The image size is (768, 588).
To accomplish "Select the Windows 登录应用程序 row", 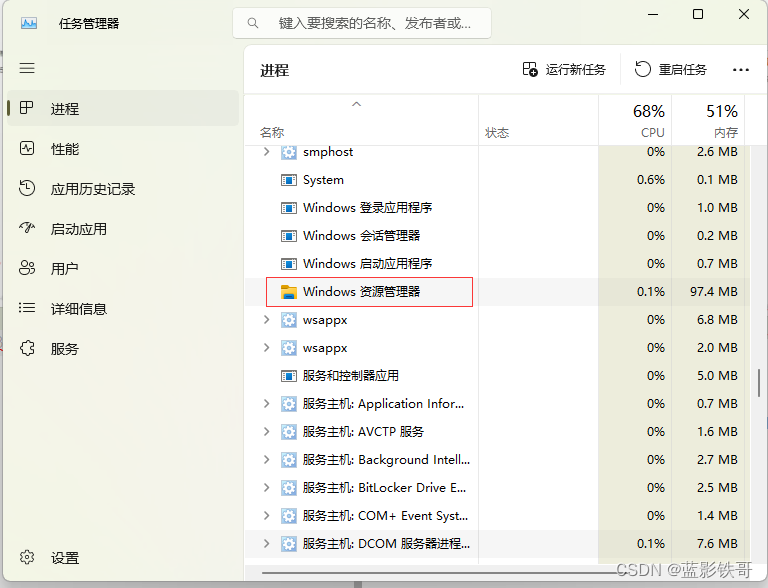I will tap(497, 208).
